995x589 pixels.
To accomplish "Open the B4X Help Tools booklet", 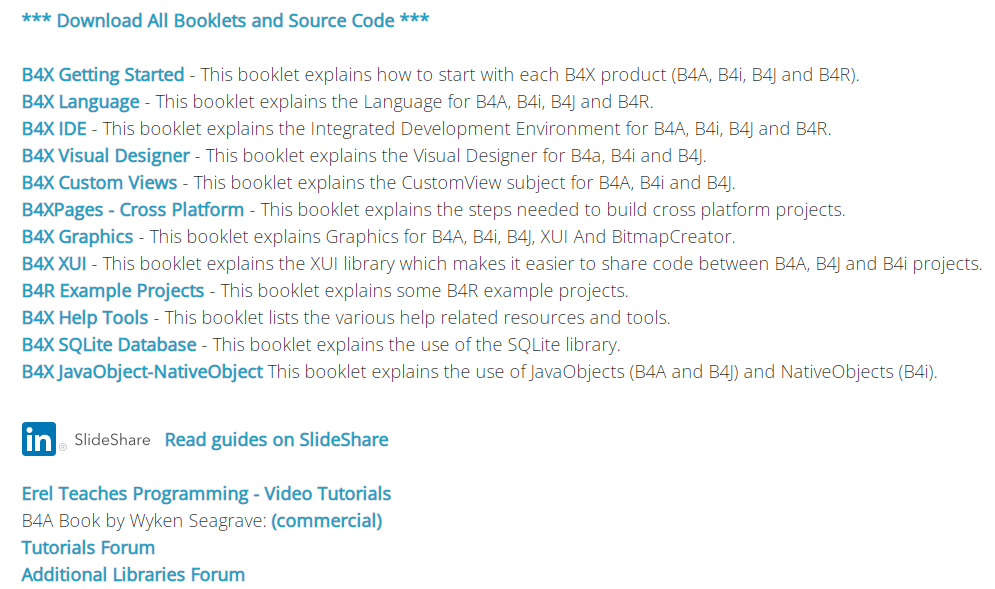I will 85,317.
